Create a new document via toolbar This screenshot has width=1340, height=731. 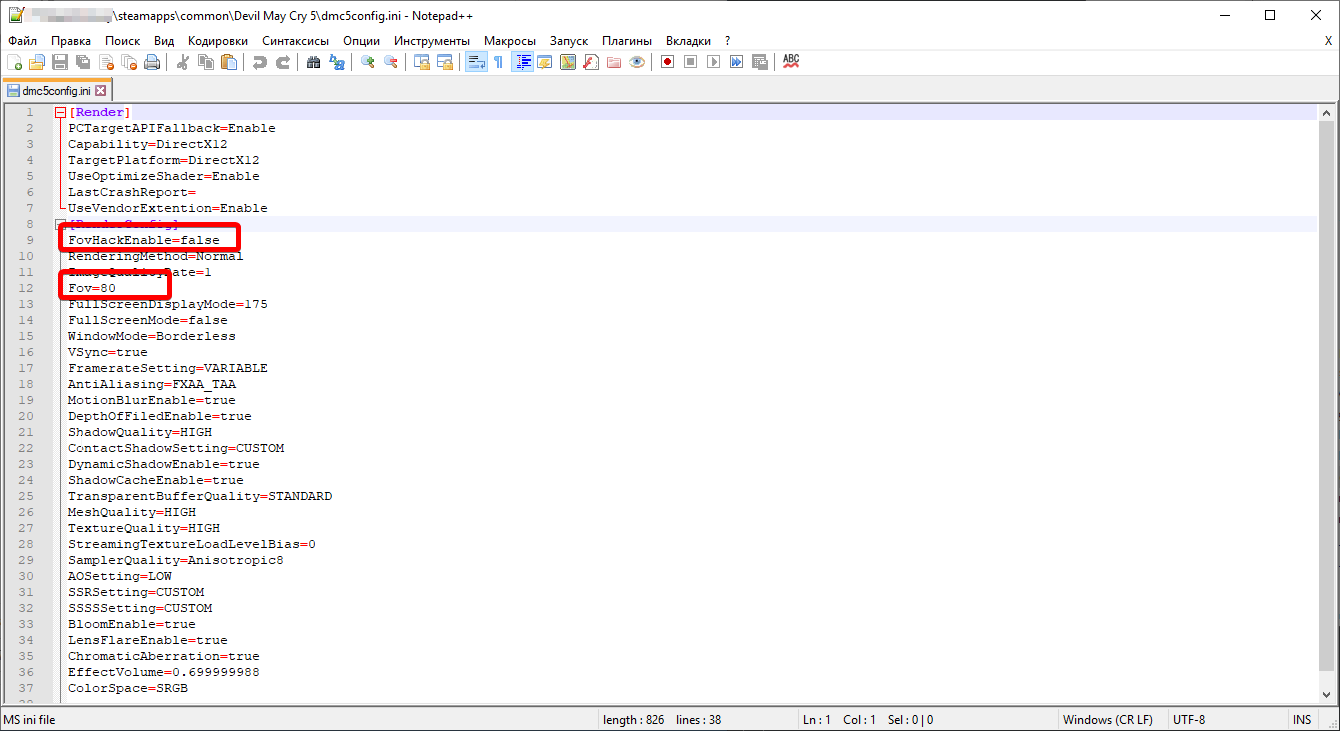tap(14, 62)
